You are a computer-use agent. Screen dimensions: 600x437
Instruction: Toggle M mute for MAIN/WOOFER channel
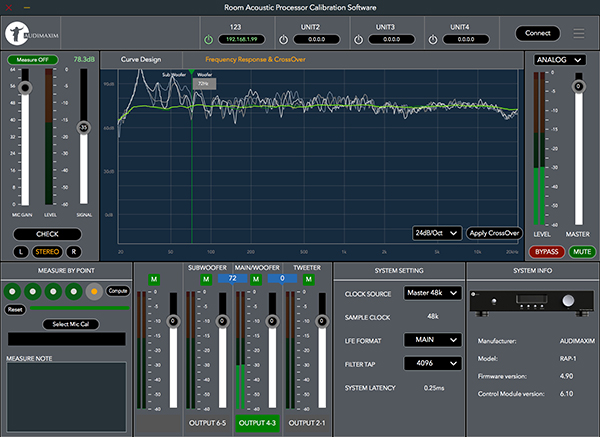256,279
